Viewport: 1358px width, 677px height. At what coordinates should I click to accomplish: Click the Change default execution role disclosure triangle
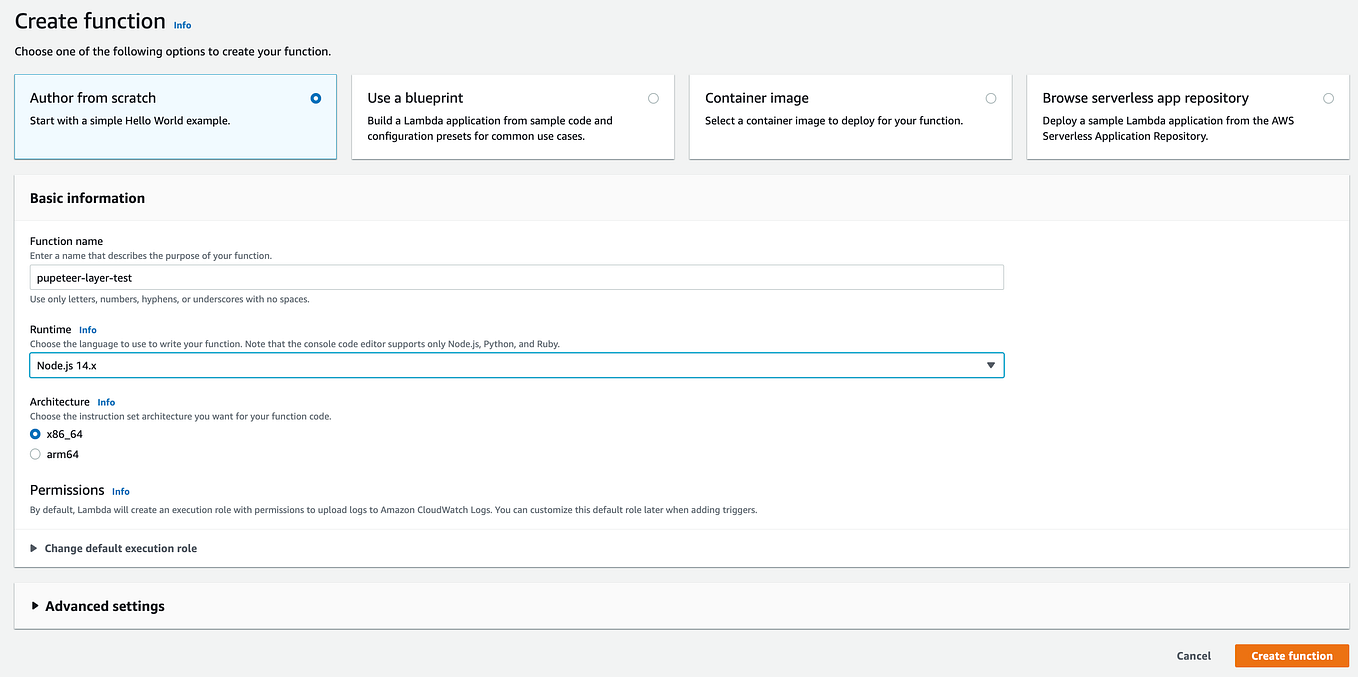[x=33, y=548]
